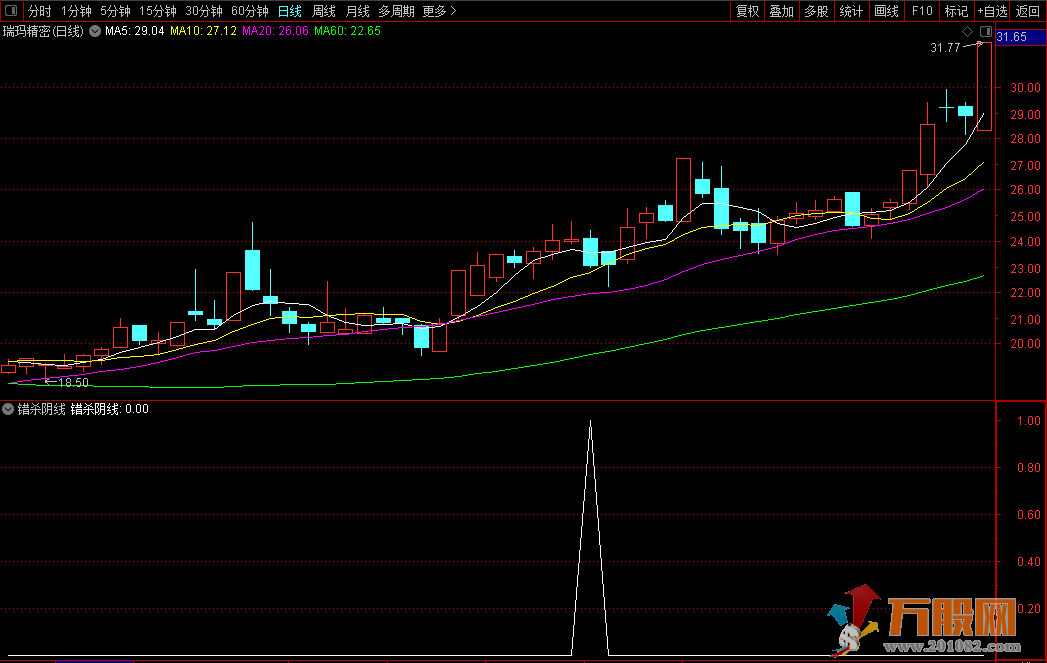This screenshot has height=663, width=1047.
Task: Open the 多周期 multi-period view
Action: point(396,11)
